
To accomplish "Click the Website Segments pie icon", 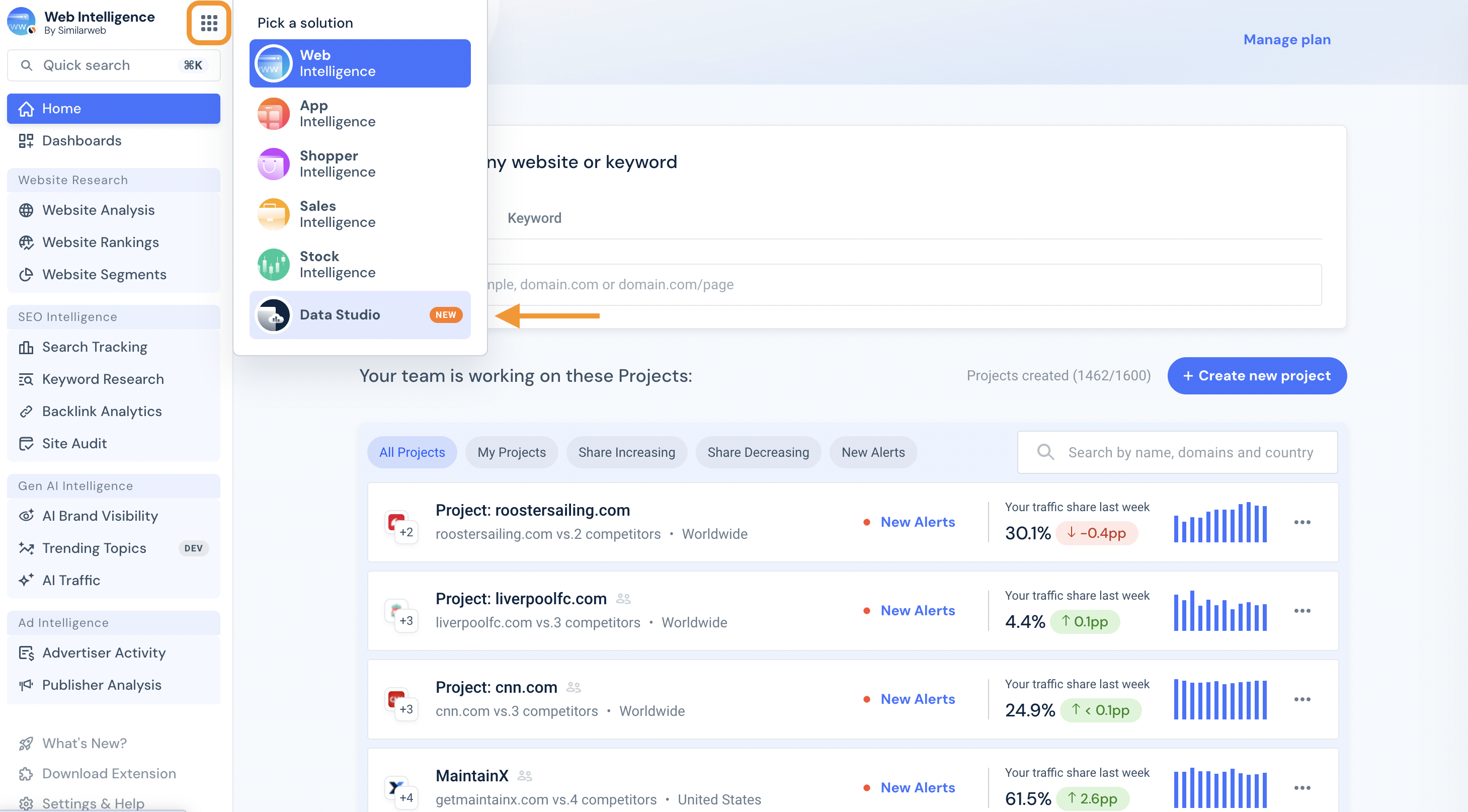I will 26,275.
